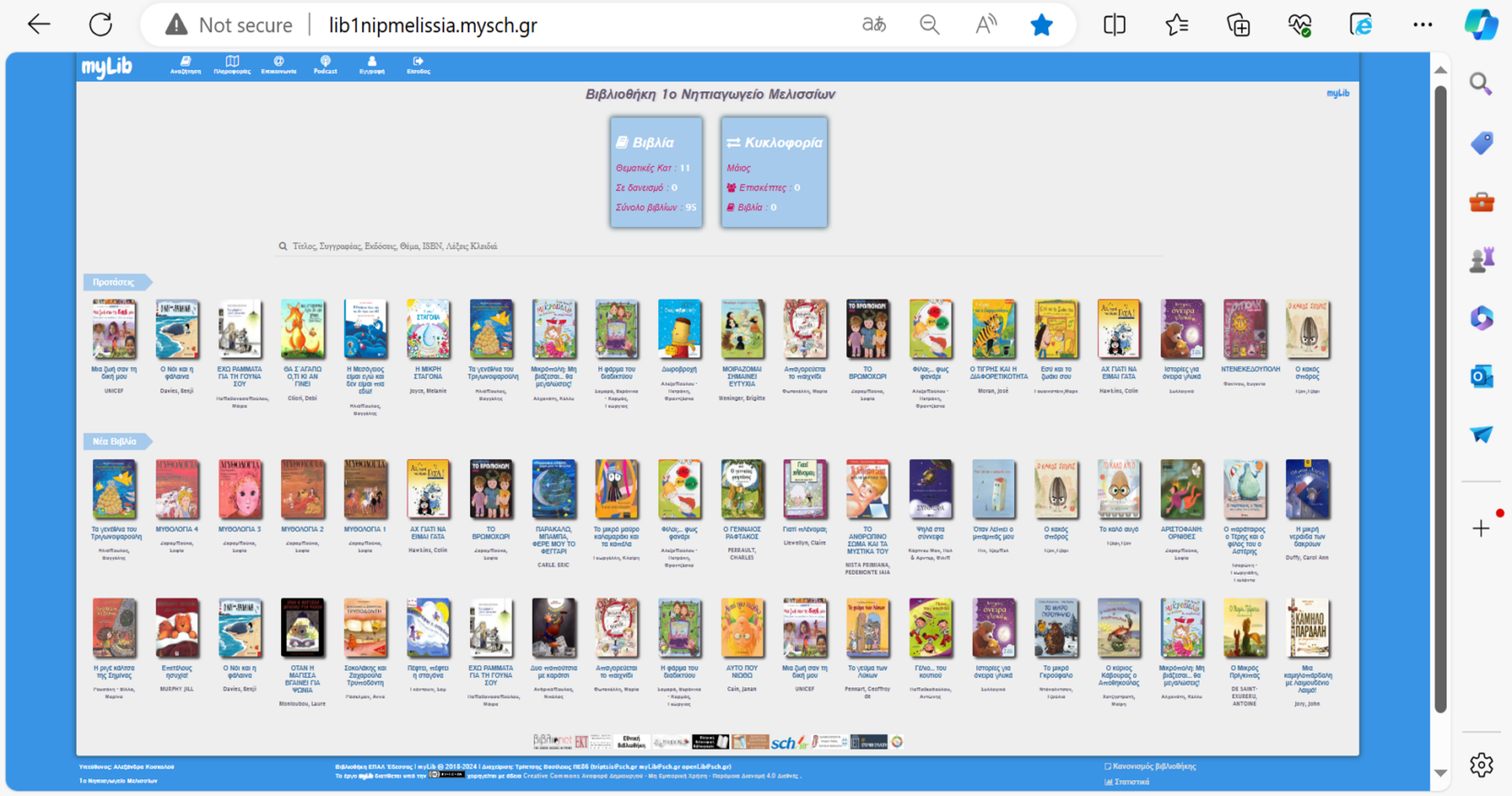1512x796 pixels.
Task: Click the Επικοινωνία contact icon
Action: [278, 65]
